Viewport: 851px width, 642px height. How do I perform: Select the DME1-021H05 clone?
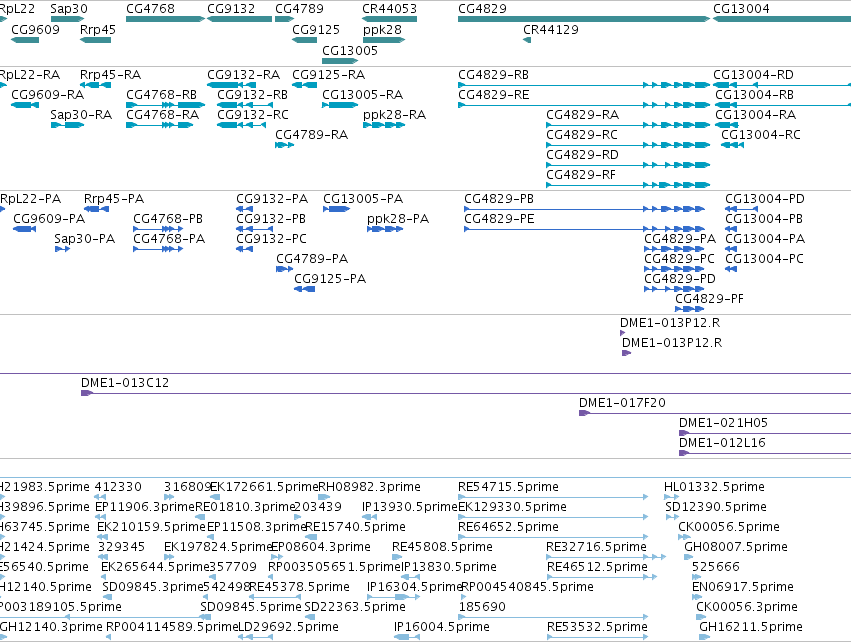(x=765, y=434)
